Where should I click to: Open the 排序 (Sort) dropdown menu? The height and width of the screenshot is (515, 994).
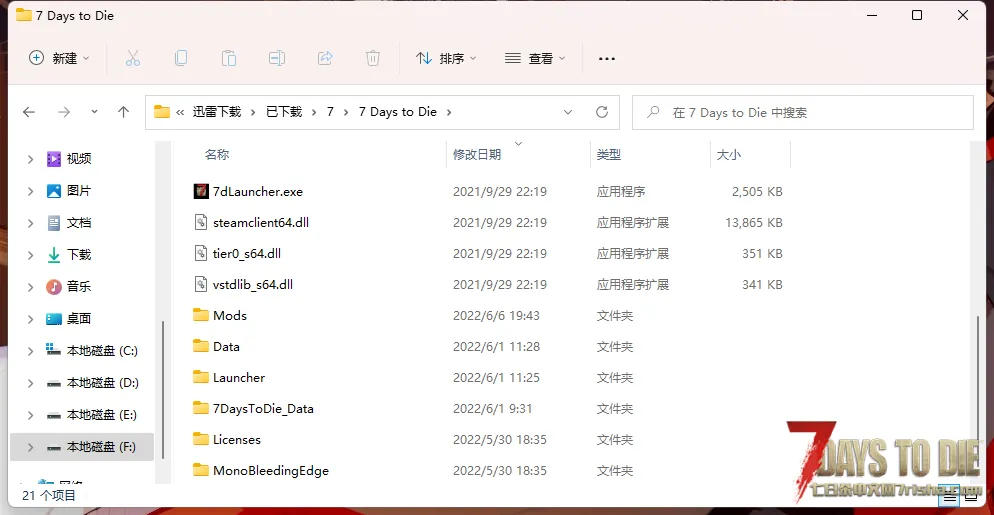coord(446,58)
